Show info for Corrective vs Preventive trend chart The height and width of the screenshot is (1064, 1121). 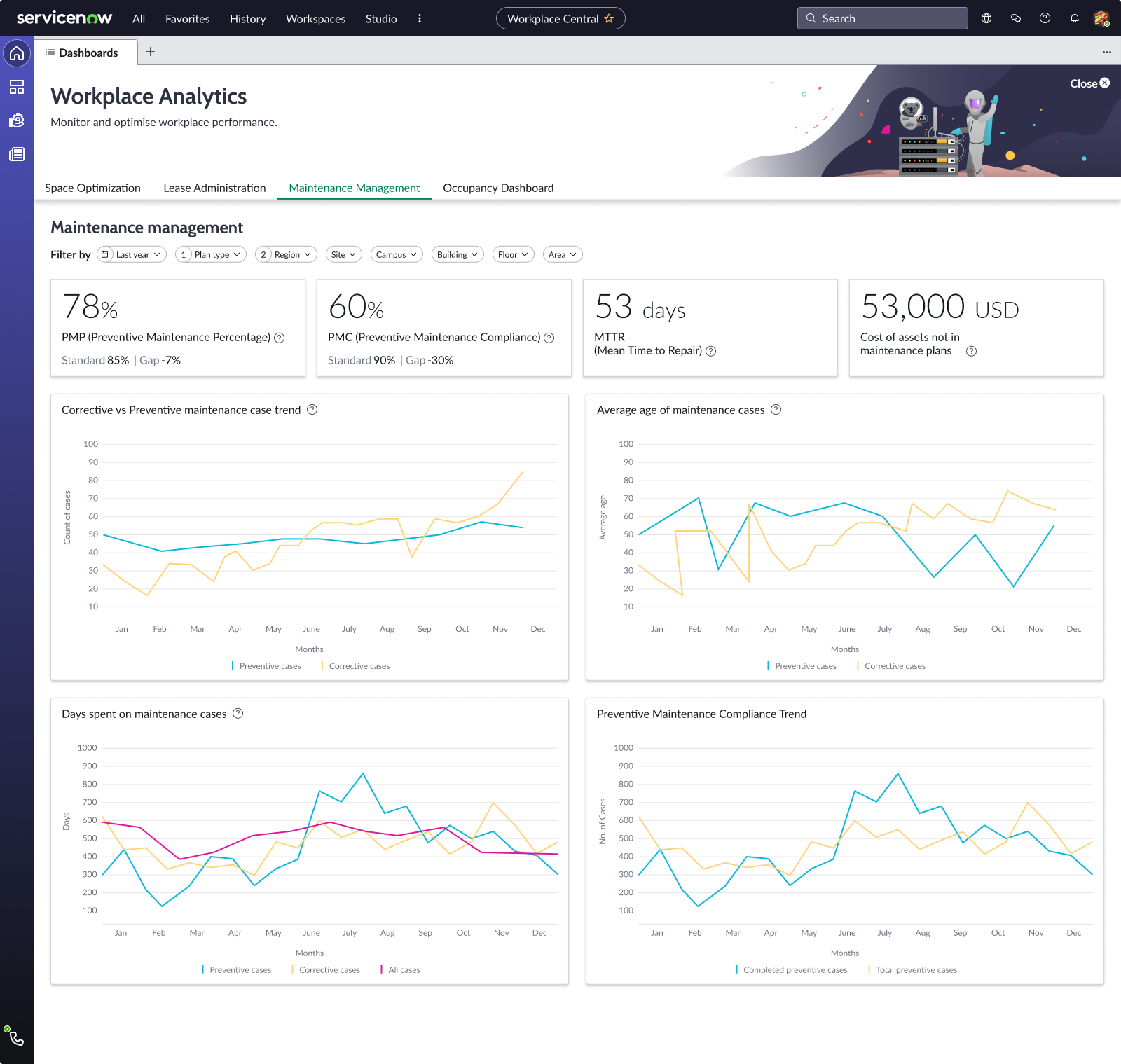point(312,410)
